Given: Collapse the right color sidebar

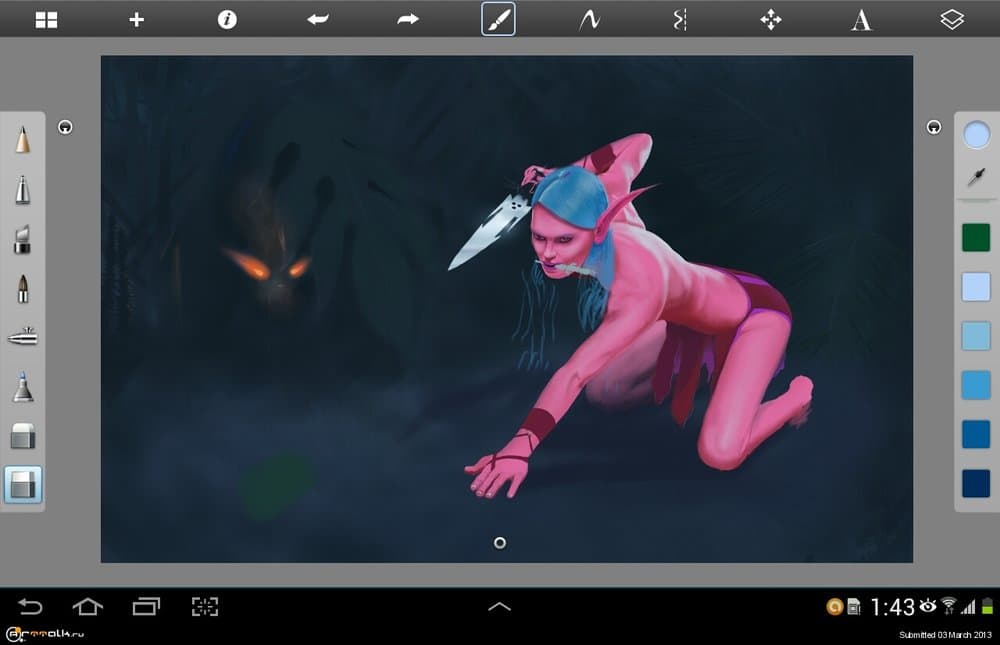Looking at the screenshot, I should point(934,128).
